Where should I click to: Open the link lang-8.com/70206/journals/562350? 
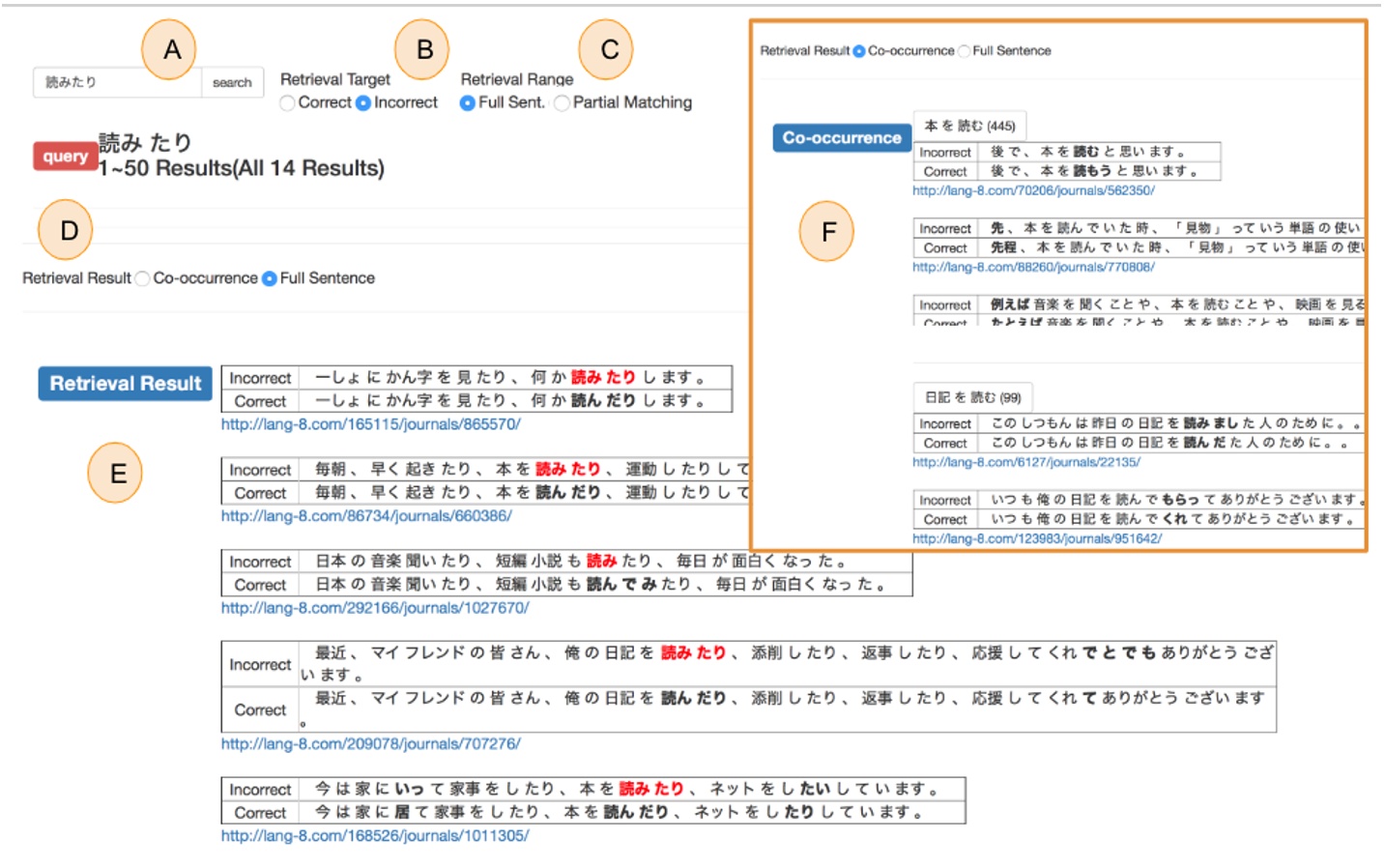(1036, 190)
